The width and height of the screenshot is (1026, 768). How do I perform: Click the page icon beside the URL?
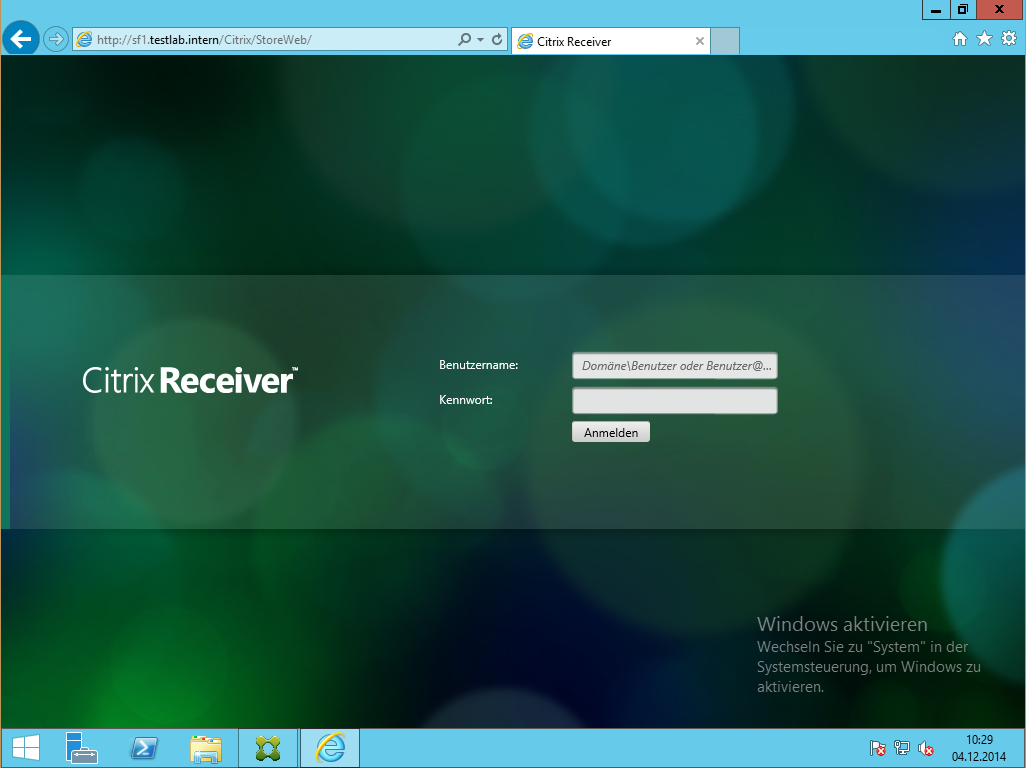pyautogui.click(x=84, y=39)
